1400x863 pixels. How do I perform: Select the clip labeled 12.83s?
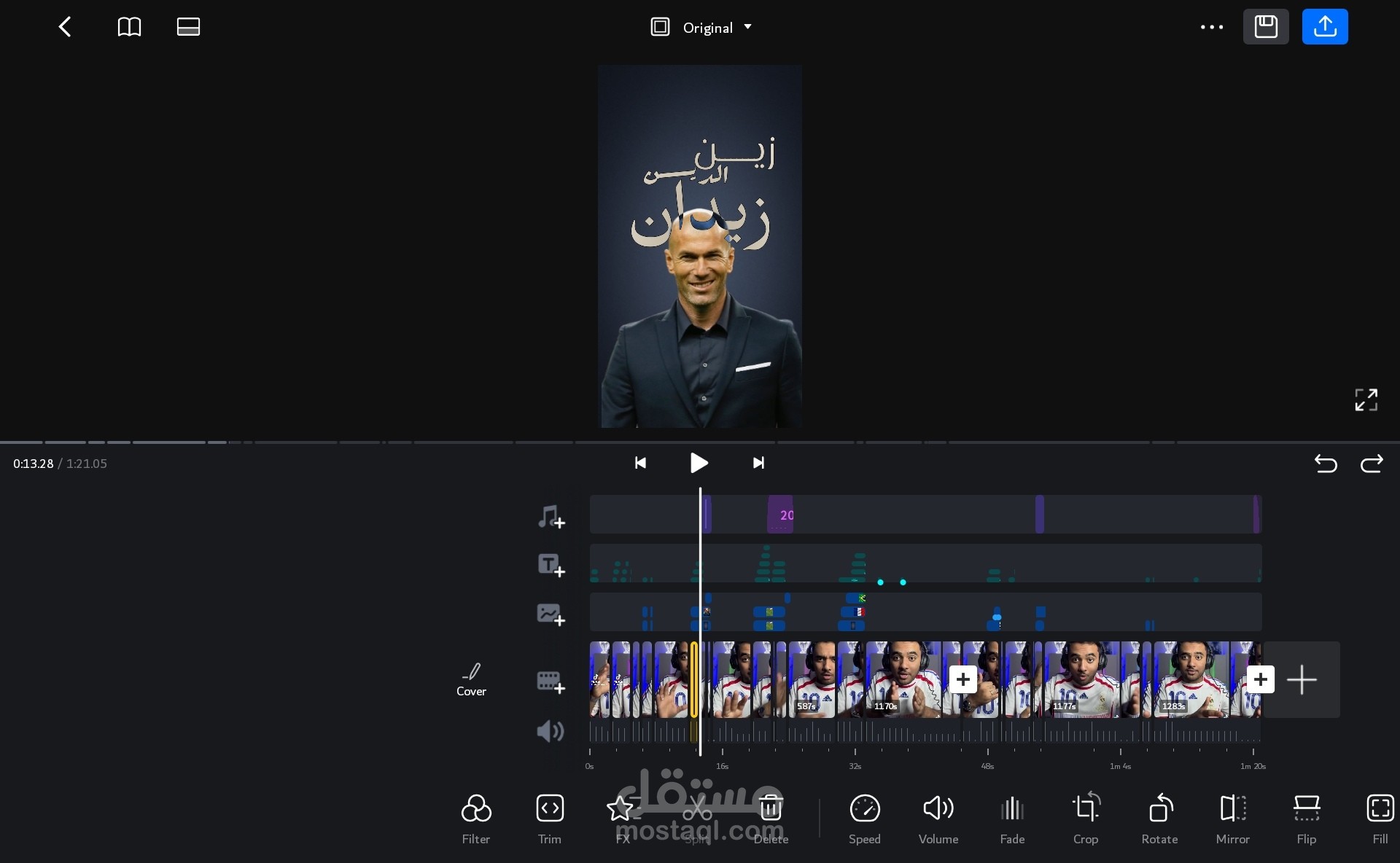coord(1191,679)
